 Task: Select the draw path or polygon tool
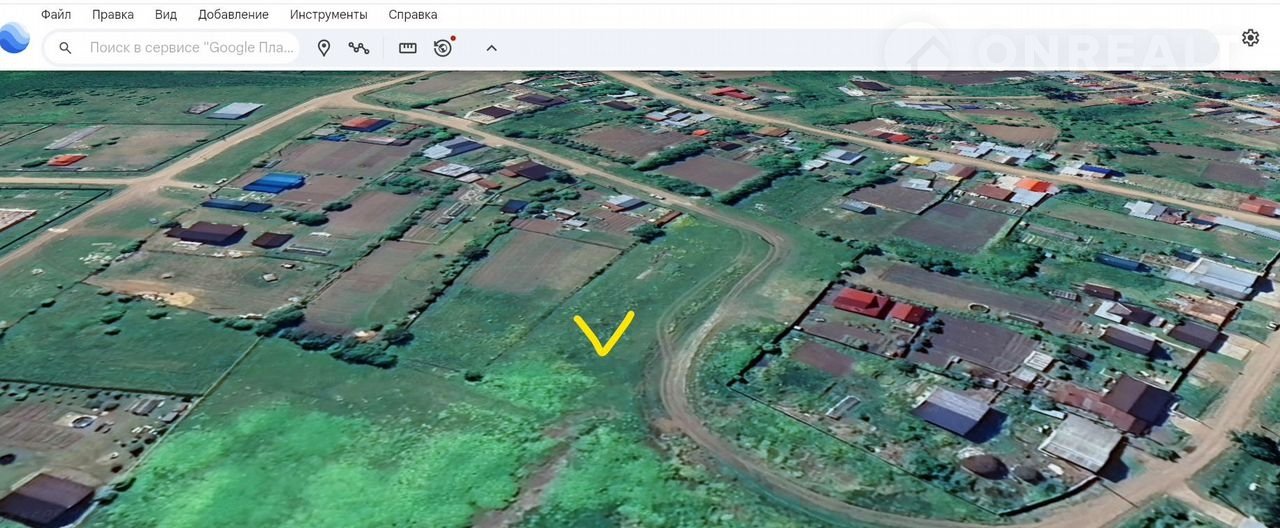click(359, 48)
